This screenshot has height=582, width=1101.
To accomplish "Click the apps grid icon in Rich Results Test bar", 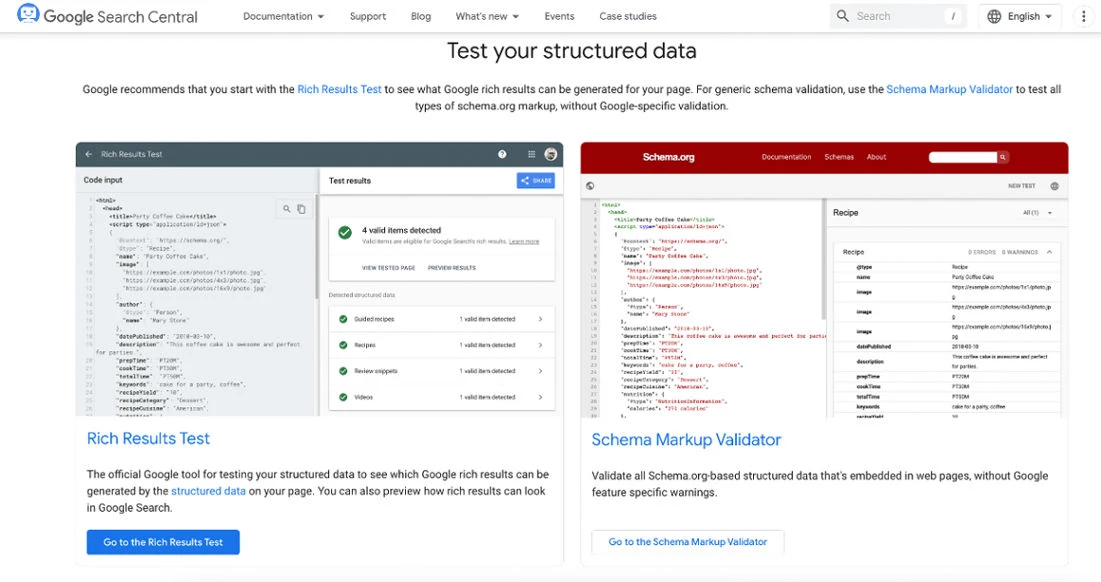I will 532,154.
